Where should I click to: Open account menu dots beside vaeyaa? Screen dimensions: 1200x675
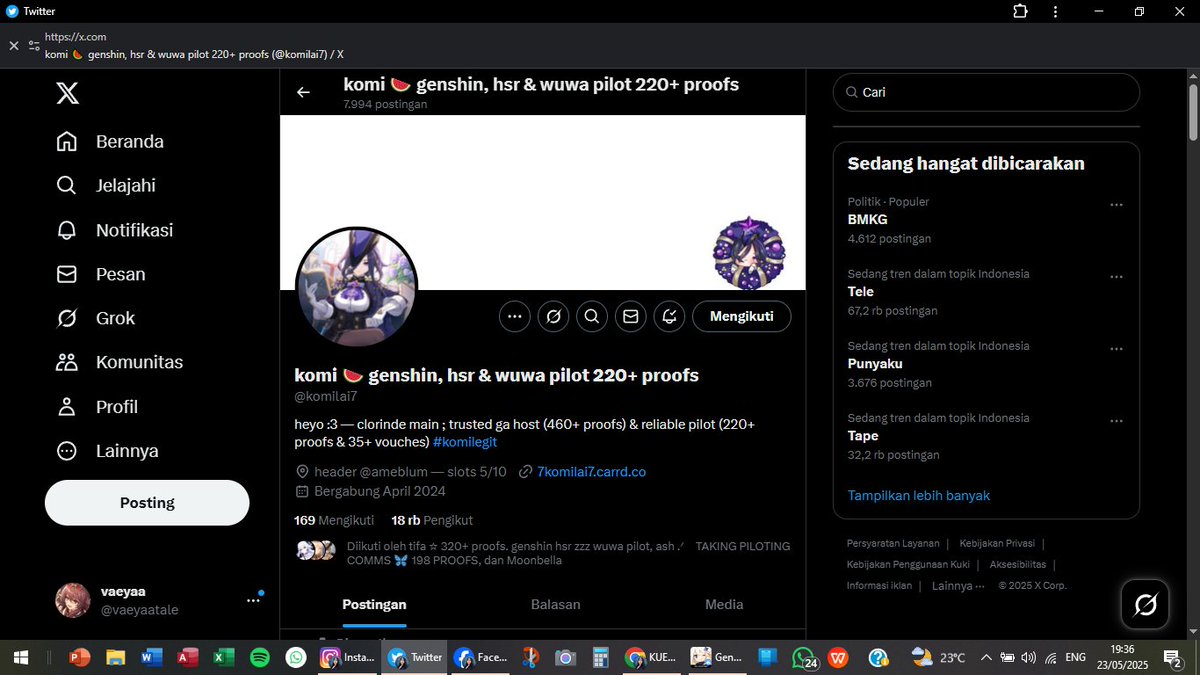(x=254, y=600)
